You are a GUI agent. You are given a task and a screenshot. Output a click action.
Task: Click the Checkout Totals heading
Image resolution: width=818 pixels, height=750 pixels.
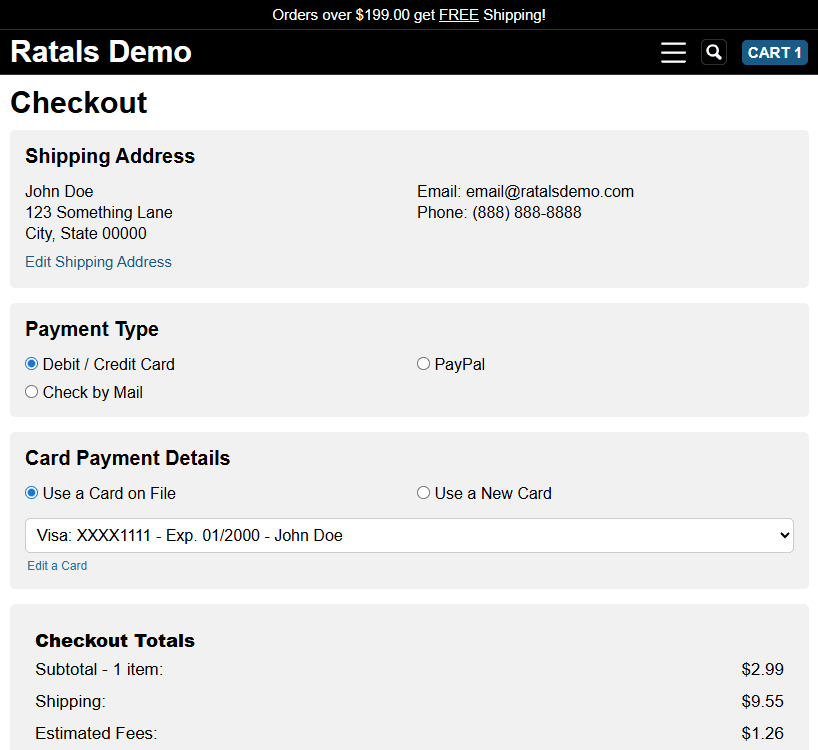pyautogui.click(x=115, y=640)
